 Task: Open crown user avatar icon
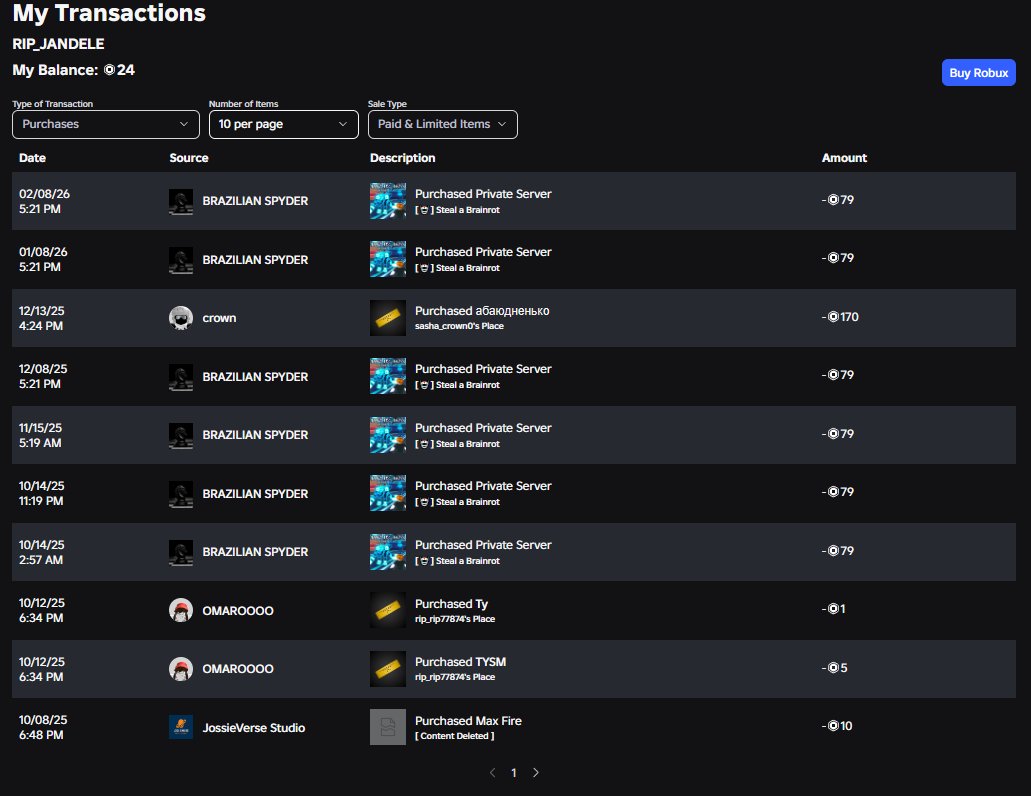point(181,318)
